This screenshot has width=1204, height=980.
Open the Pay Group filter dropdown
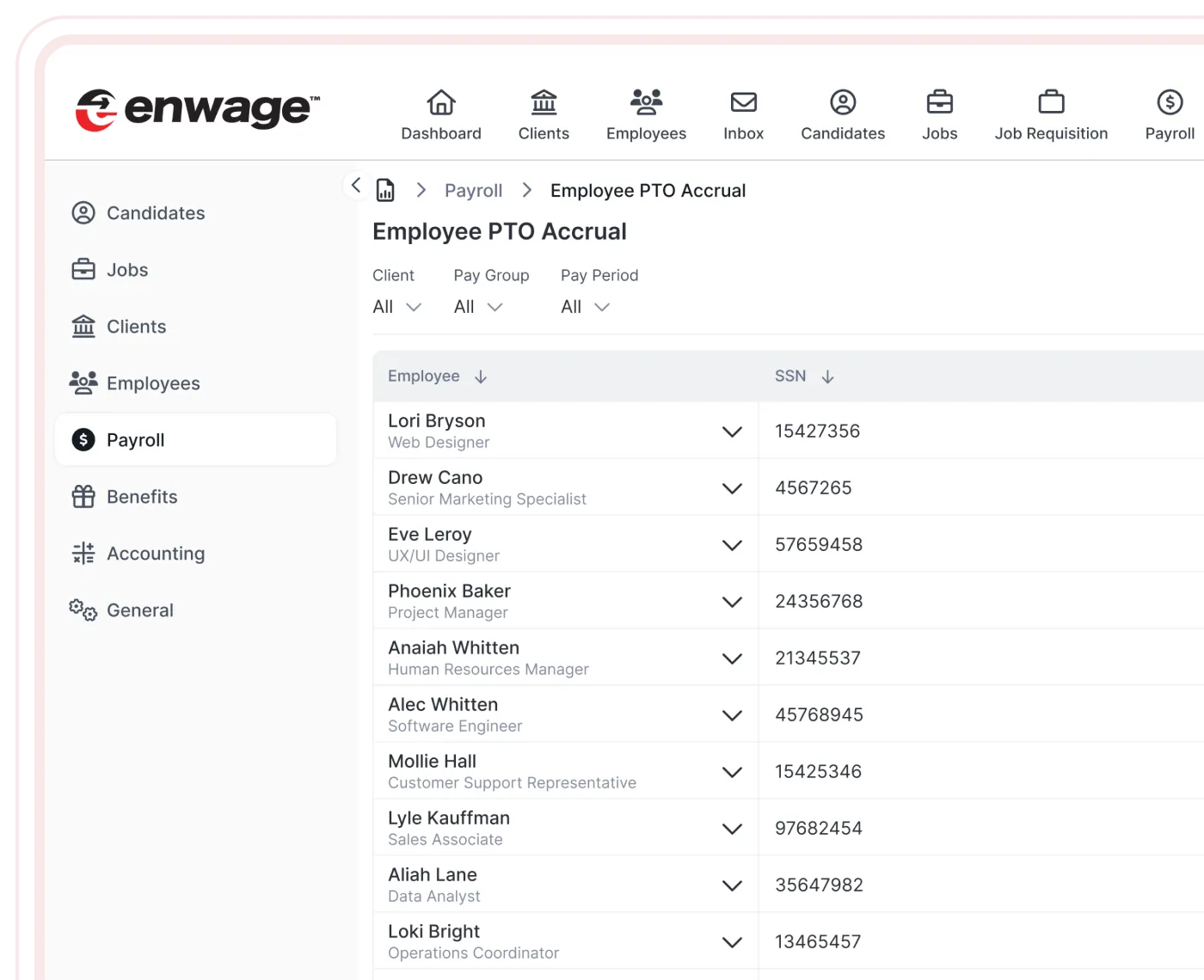point(478,307)
